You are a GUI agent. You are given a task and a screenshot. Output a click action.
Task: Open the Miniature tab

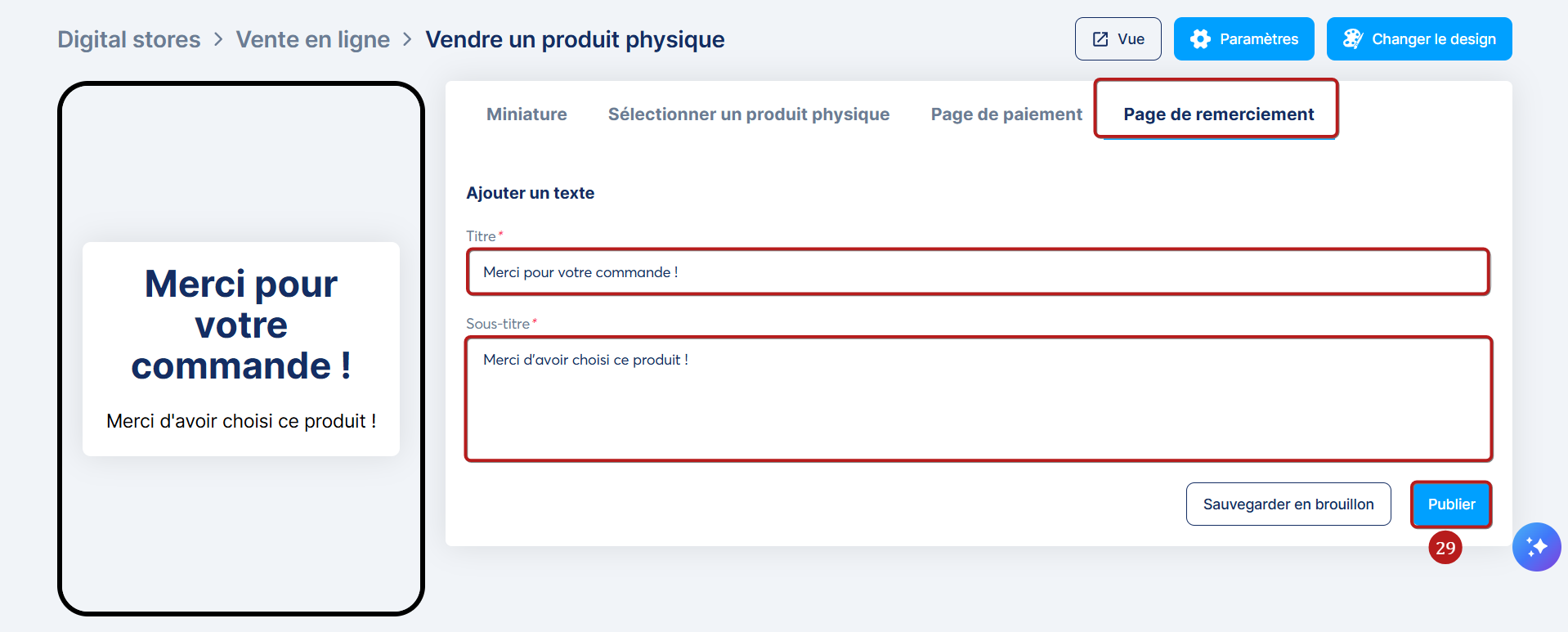[526, 114]
